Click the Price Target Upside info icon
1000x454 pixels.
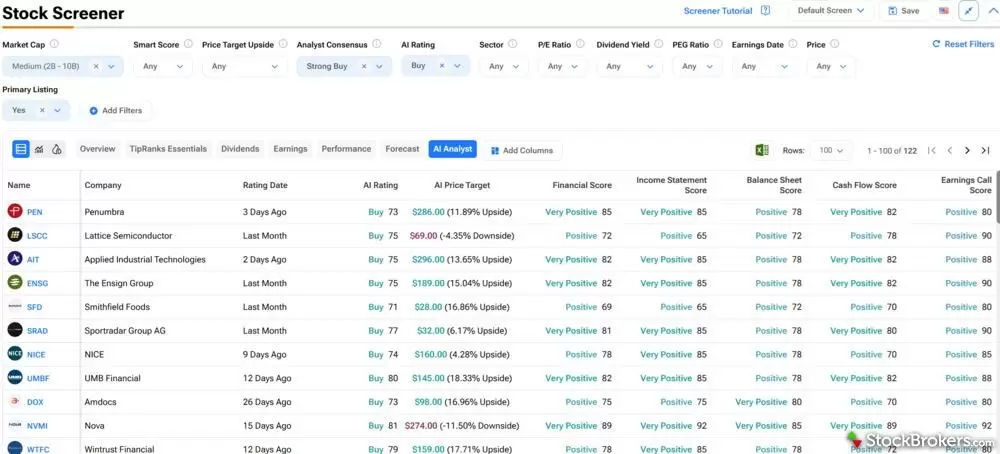click(x=283, y=44)
